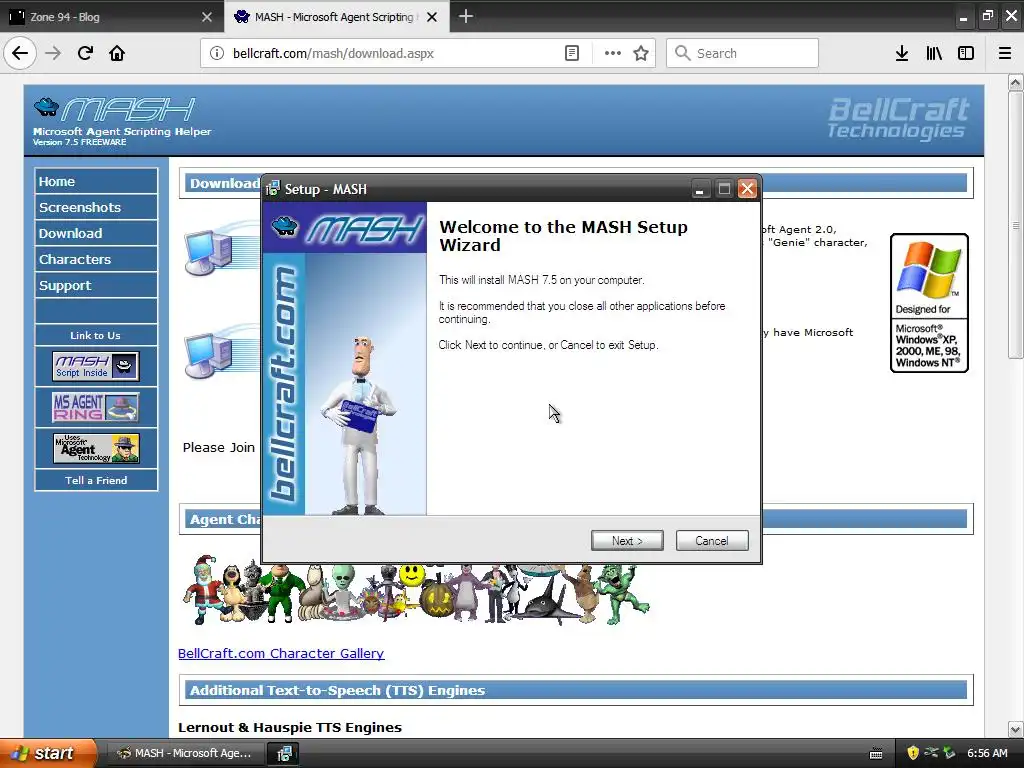The height and width of the screenshot is (768, 1024).
Task: Minimize the Setup - MASH dialog
Action: (x=699, y=189)
